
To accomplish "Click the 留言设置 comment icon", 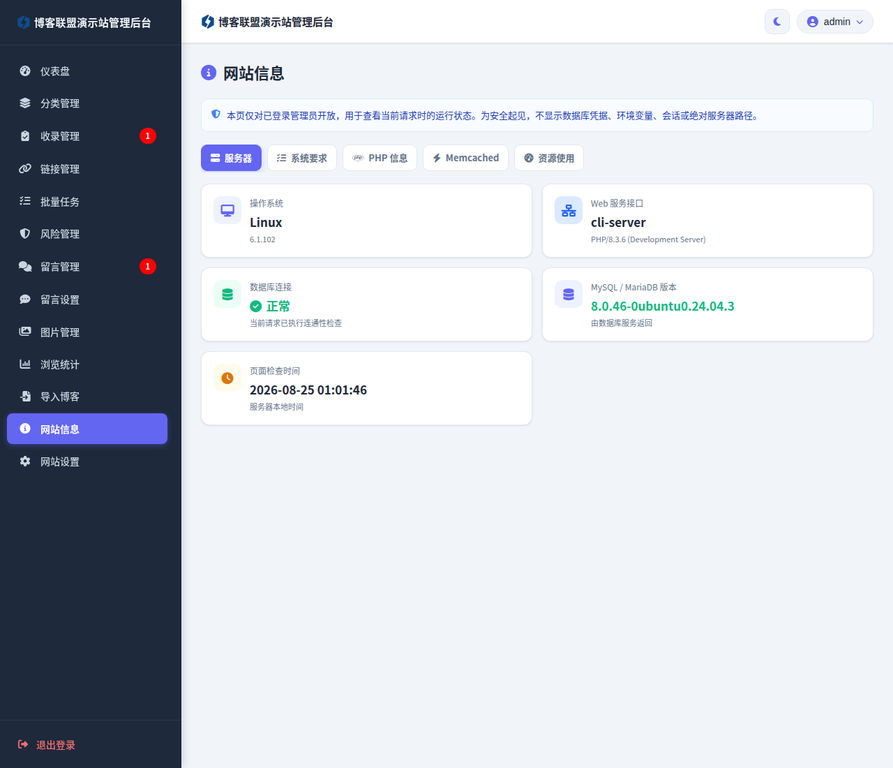I will (x=24, y=299).
